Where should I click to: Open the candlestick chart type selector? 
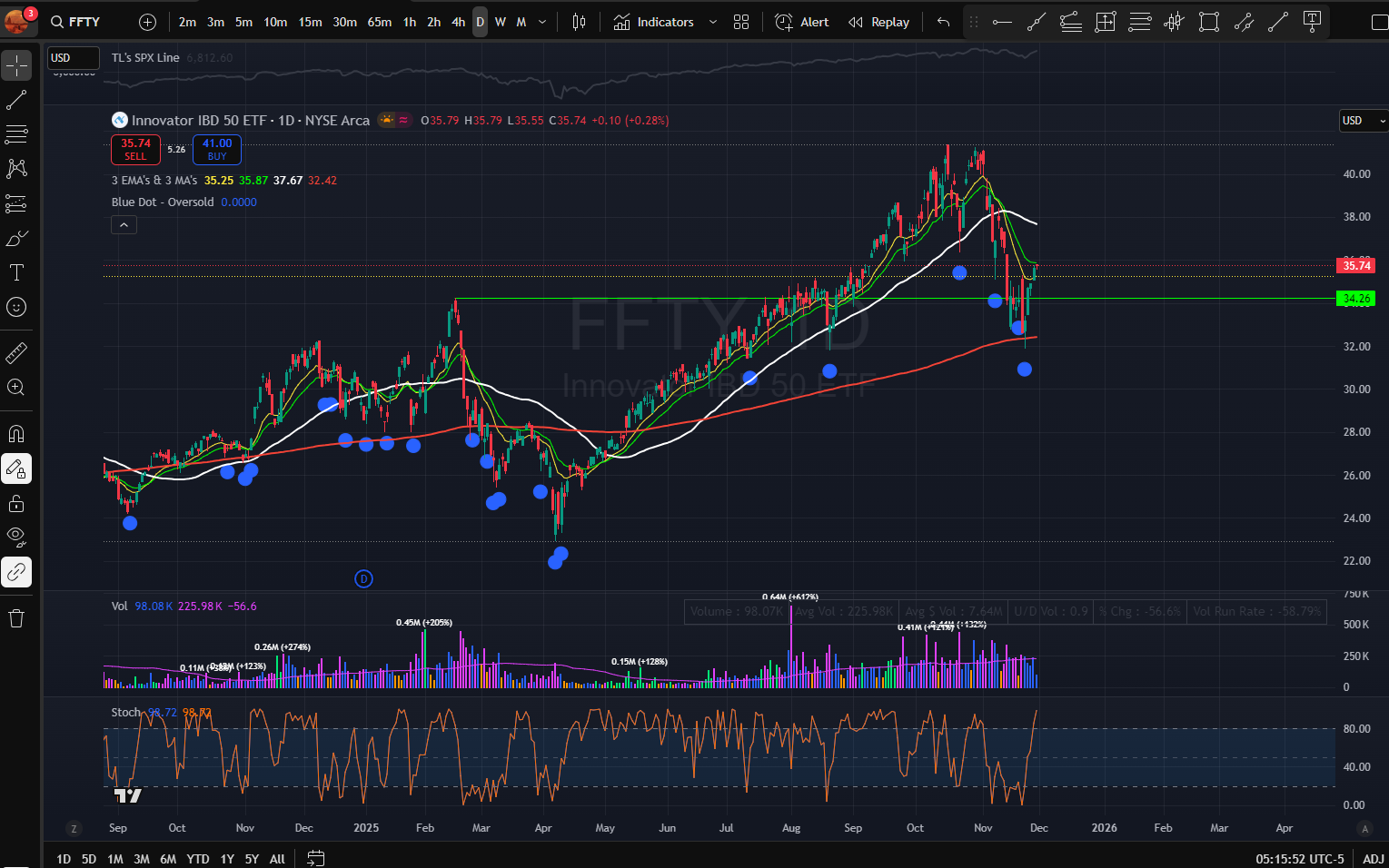pyautogui.click(x=579, y=22)
